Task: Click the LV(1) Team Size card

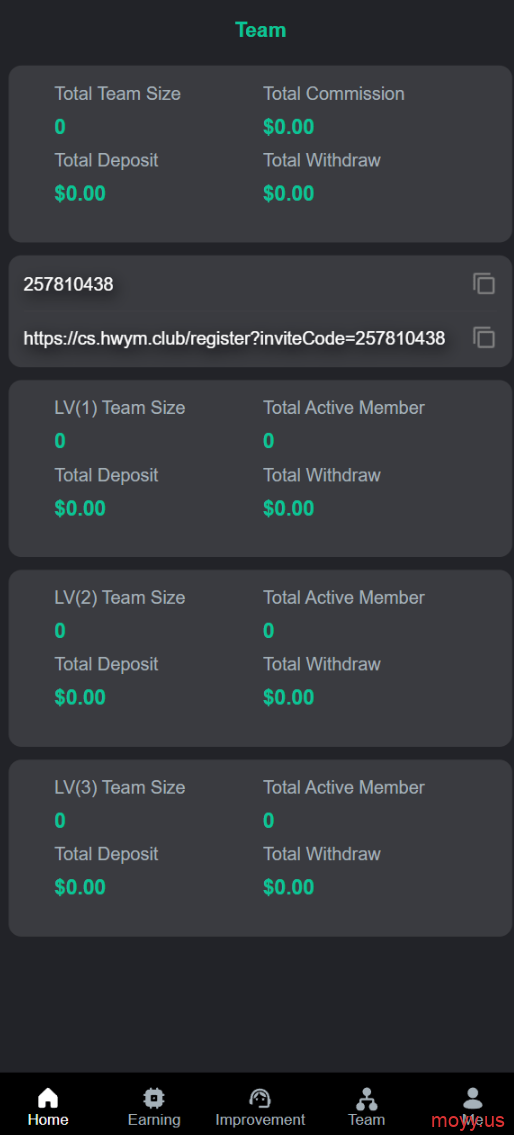Action: coord(260,468)
